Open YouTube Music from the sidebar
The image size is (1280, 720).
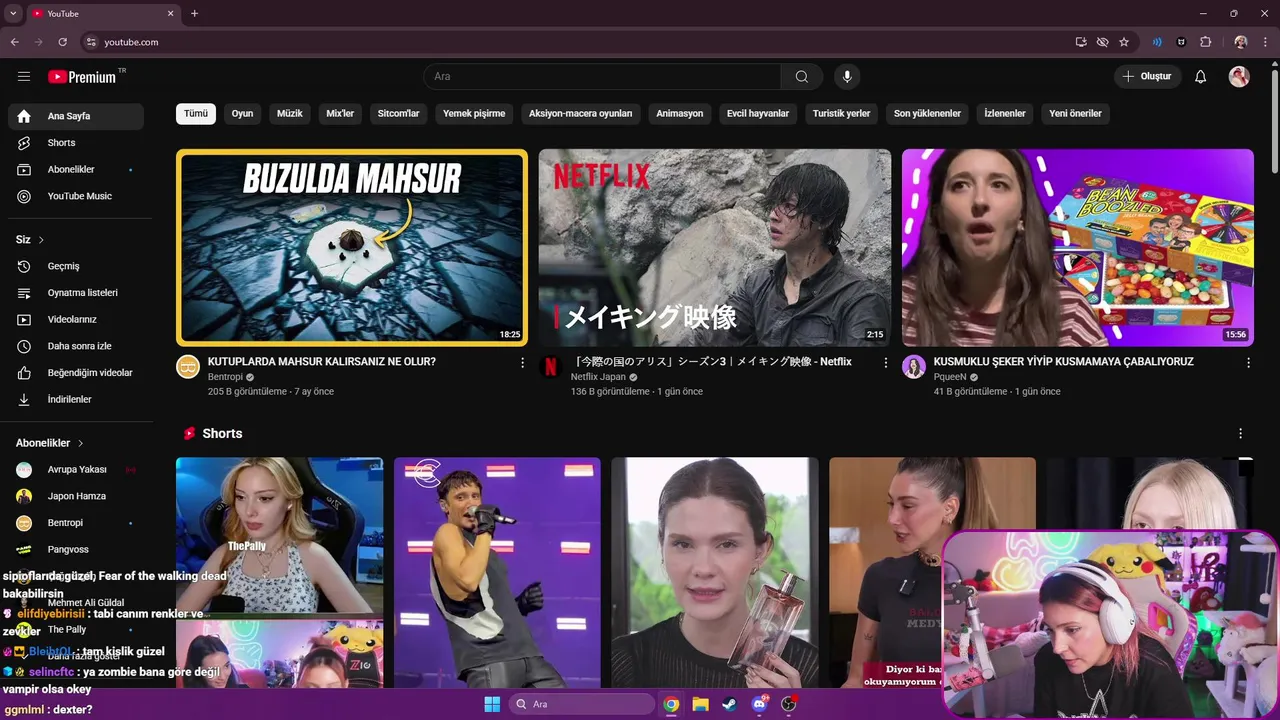pos(76,196)
